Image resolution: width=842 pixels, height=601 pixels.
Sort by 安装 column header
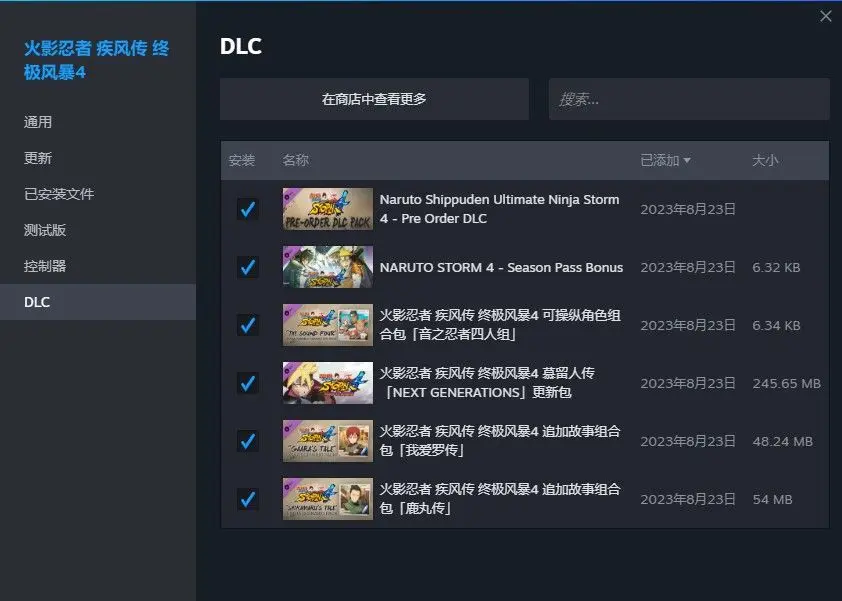(242, 160)
